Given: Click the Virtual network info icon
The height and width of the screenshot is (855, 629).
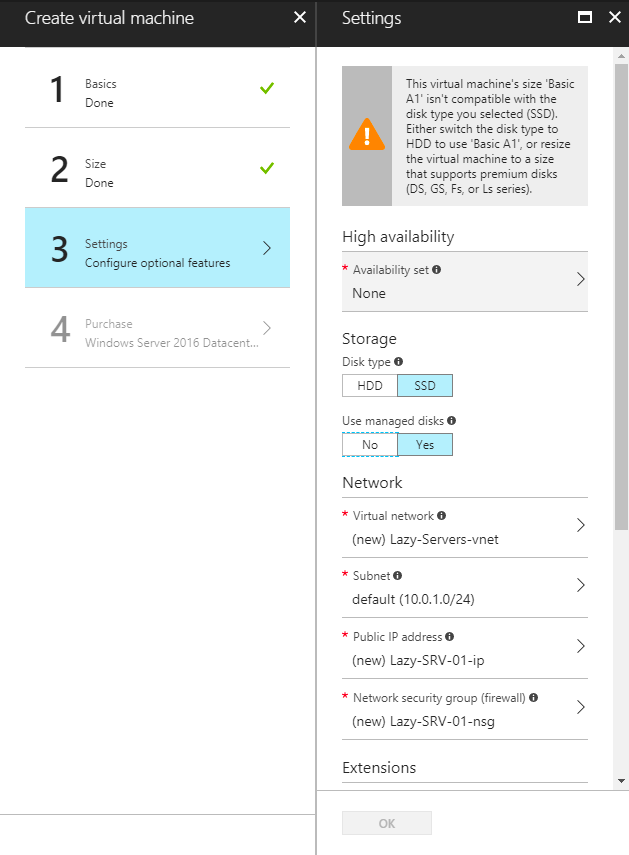Looking at the screenshot, I should [442, 516].
